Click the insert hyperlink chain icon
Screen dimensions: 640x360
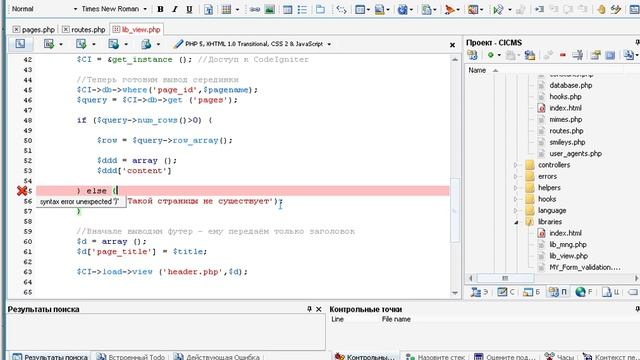coord(255,9)
